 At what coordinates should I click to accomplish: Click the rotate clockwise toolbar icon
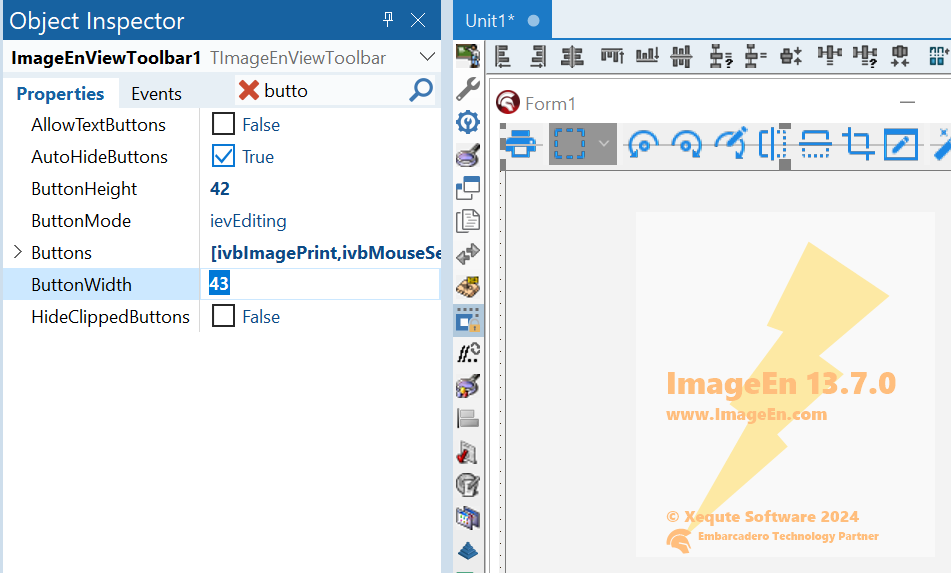click(x=686, y=145)
